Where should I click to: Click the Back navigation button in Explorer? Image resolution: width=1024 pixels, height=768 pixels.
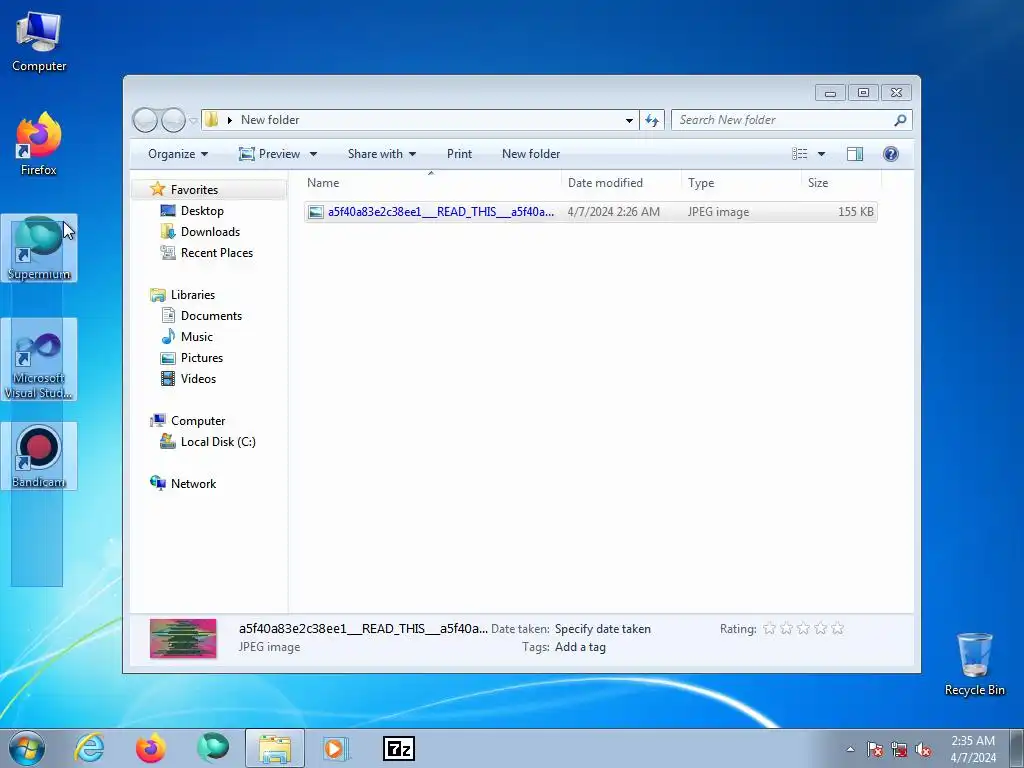145,120
